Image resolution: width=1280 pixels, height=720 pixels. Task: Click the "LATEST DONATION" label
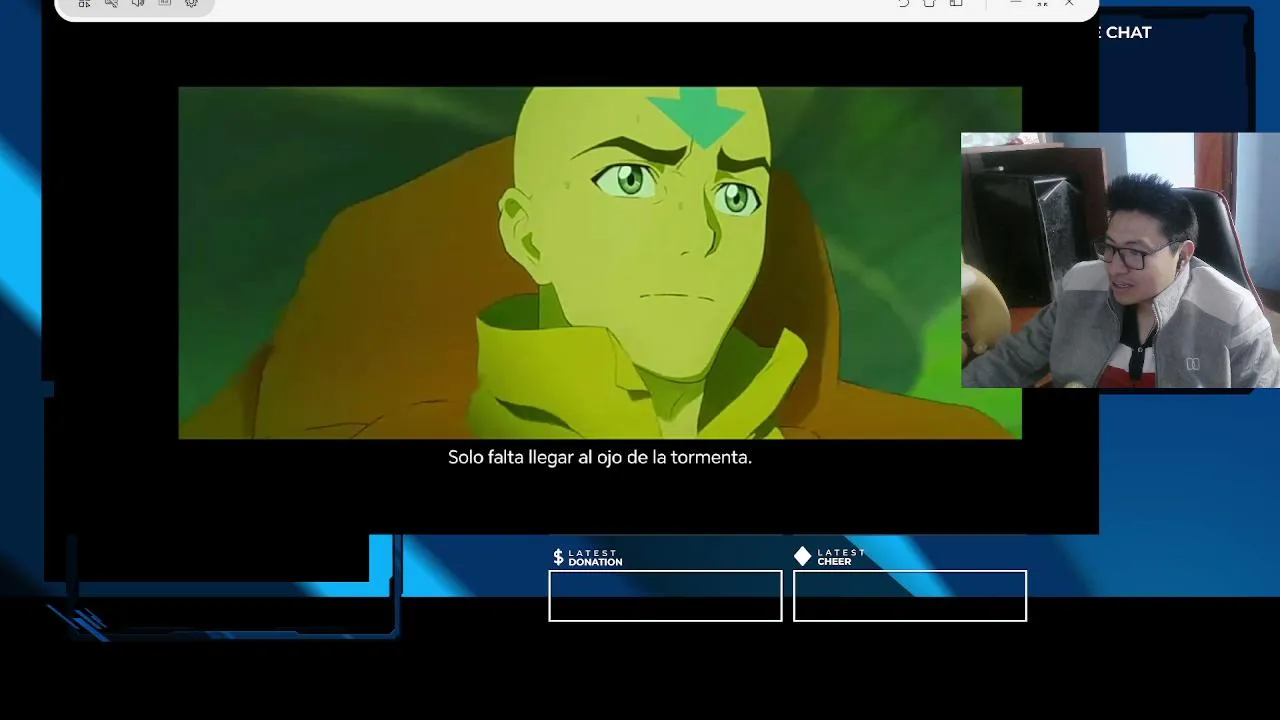pos(595,557)
